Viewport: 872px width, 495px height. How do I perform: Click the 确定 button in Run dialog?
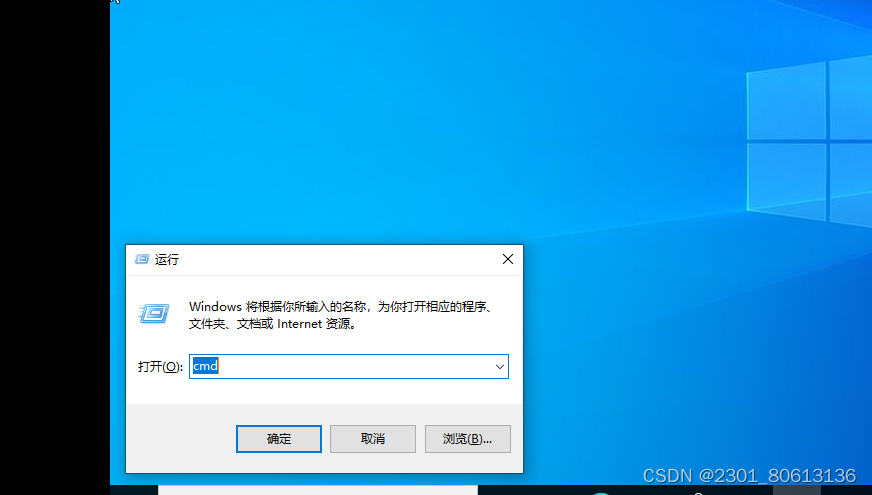pos(279,439)
